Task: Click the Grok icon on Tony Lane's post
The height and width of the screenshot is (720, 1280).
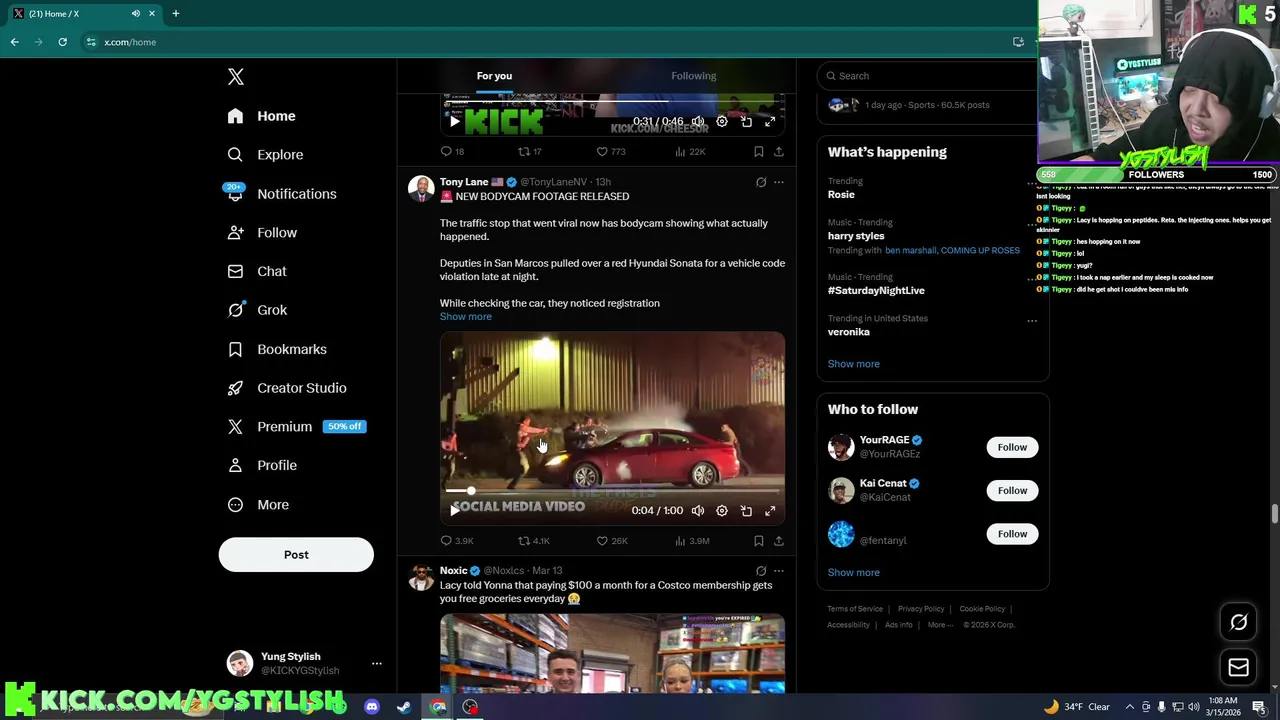Action: coord(761,182)
